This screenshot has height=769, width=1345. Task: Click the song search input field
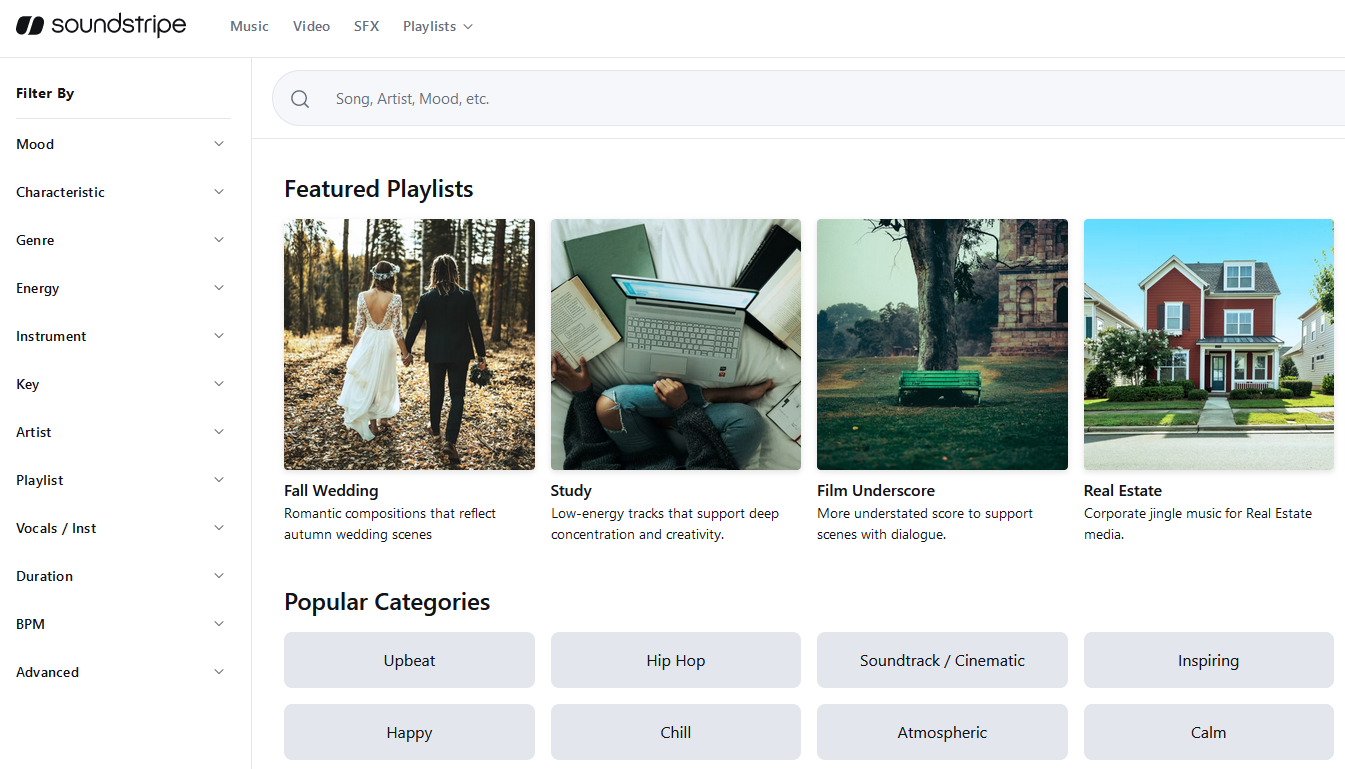tap(800, 99)
